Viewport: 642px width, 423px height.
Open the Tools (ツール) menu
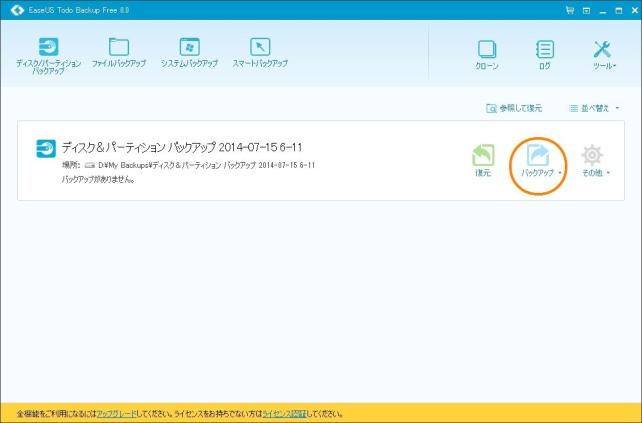(x=604, y=55)
